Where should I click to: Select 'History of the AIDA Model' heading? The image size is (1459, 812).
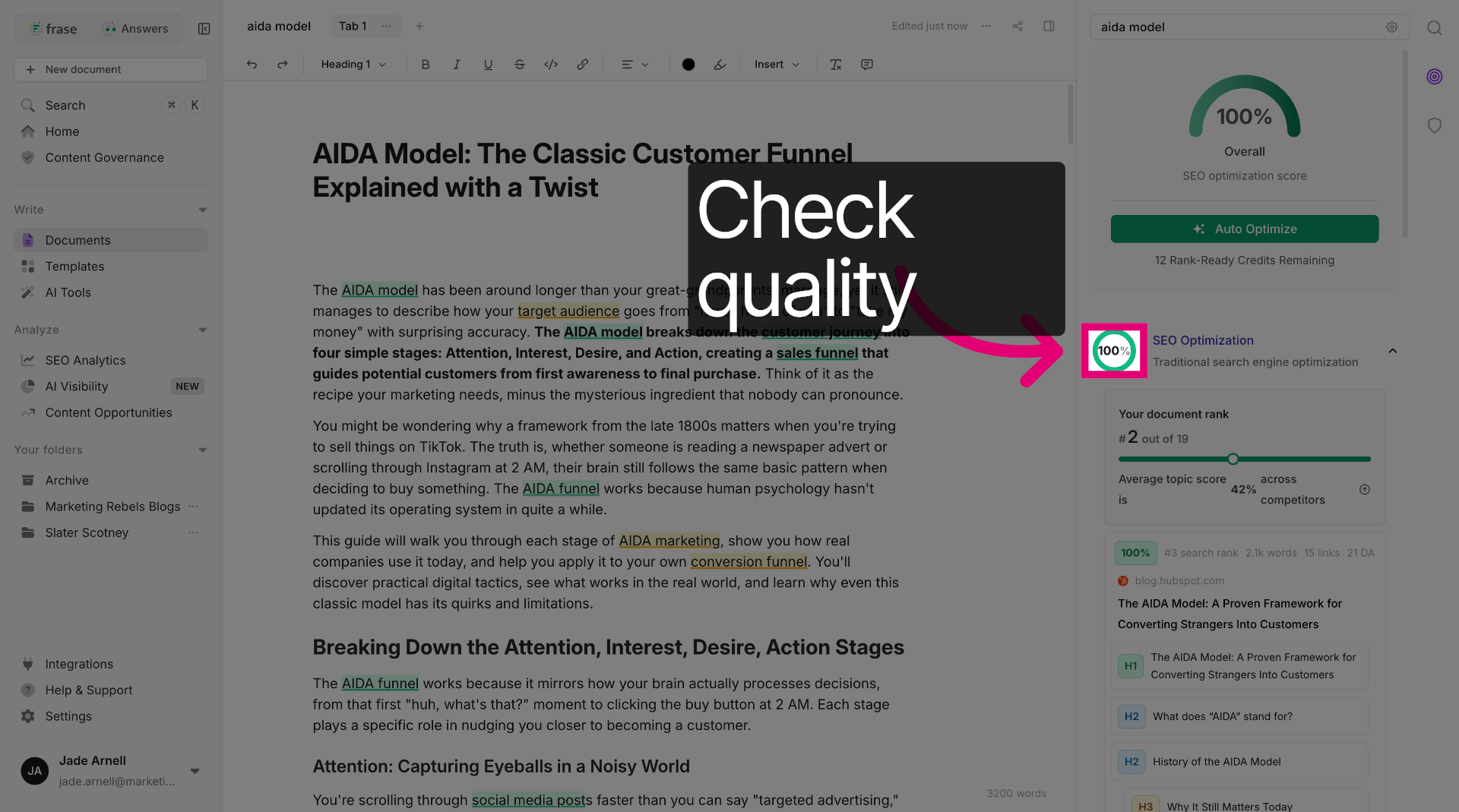(x=1239, y=762)
